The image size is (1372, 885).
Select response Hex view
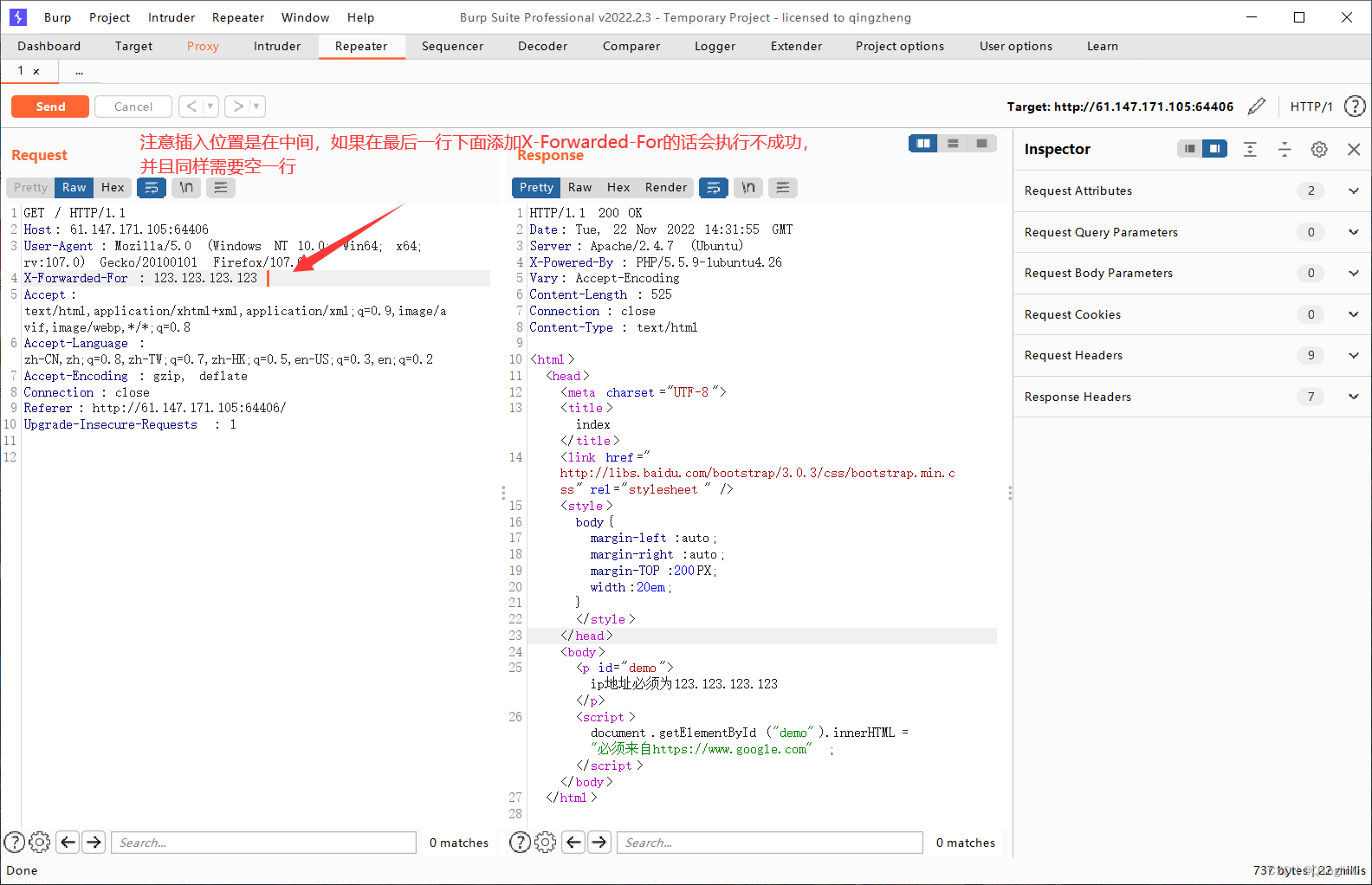(618, 187)
